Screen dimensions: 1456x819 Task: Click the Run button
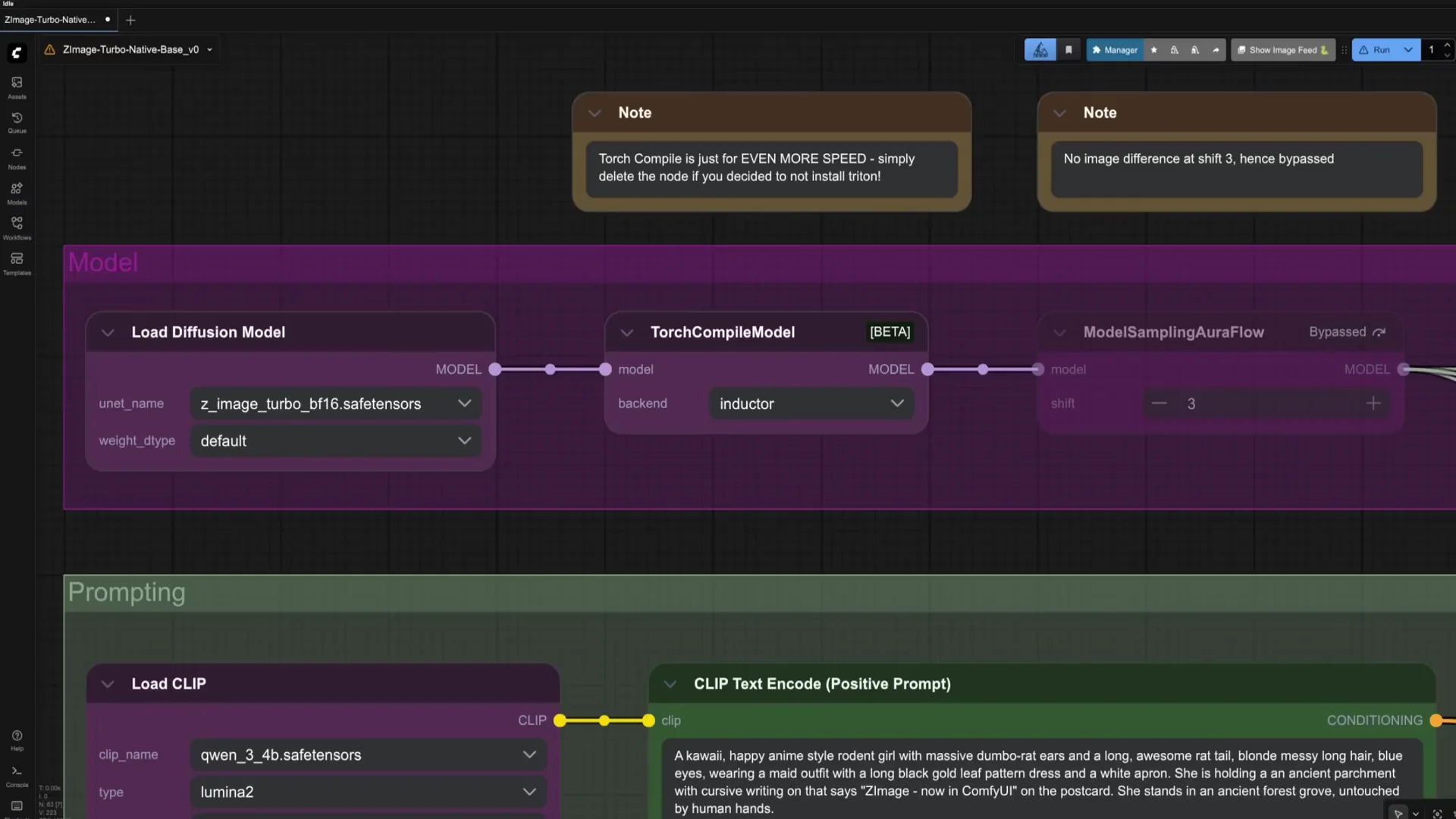tap(1382, 49)
